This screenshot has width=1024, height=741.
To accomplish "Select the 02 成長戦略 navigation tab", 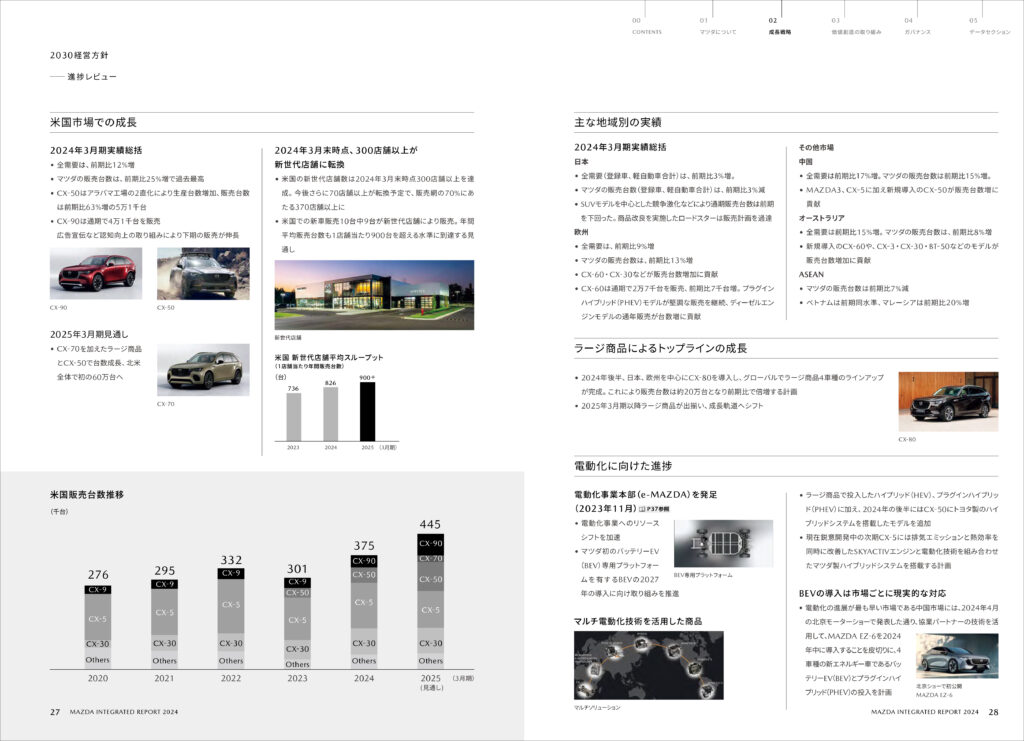I will click(780, 26).
